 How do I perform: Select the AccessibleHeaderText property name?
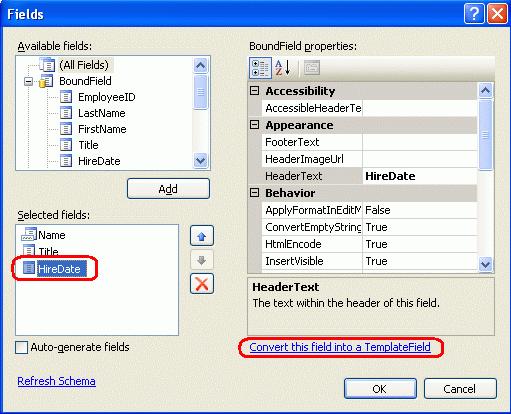pyautogui.click(x=313, y=108)
